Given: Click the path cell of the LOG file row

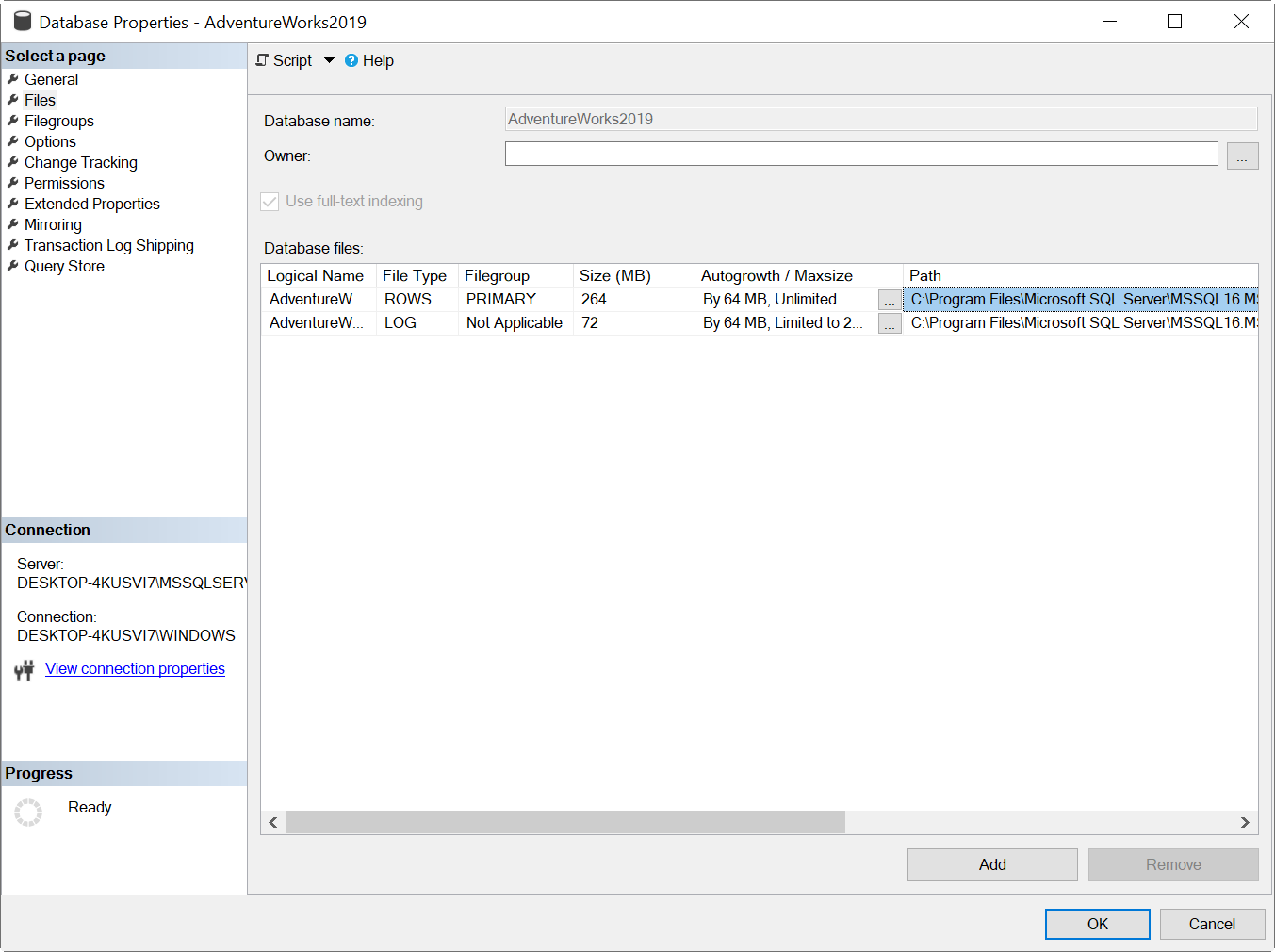Looking at the screenshot, I should pos(1081,322).
